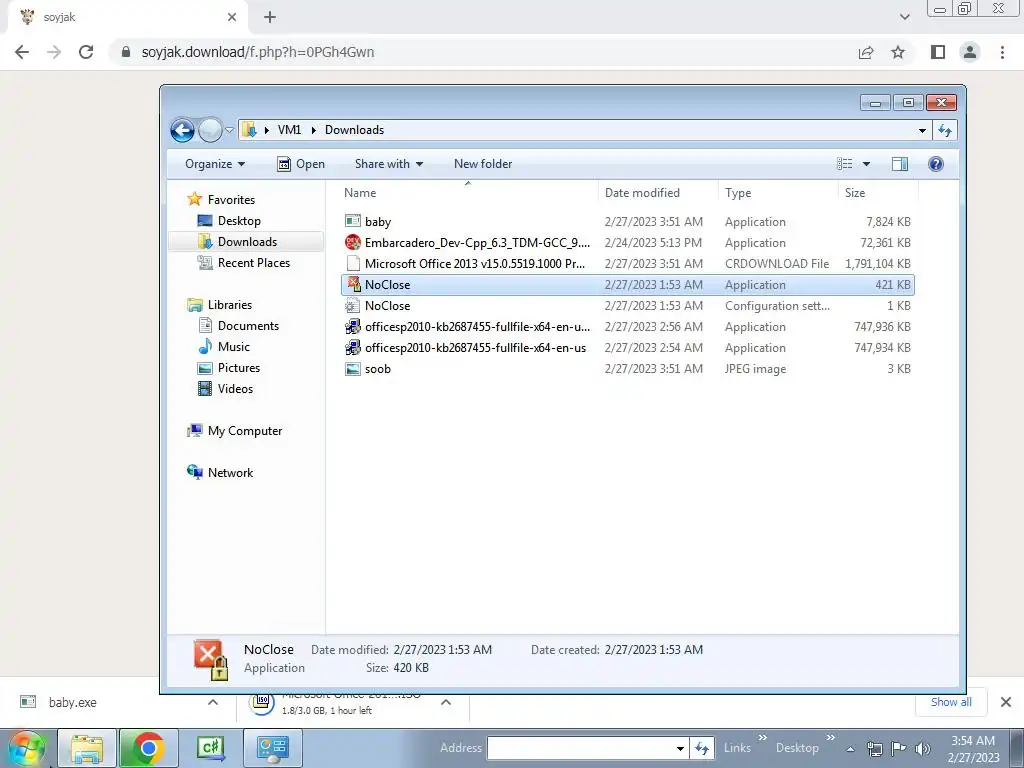This screenshot has width=1024, height=768.
Task: Close the Chrome downloads bar
Action: click(x=1006, y=702)
